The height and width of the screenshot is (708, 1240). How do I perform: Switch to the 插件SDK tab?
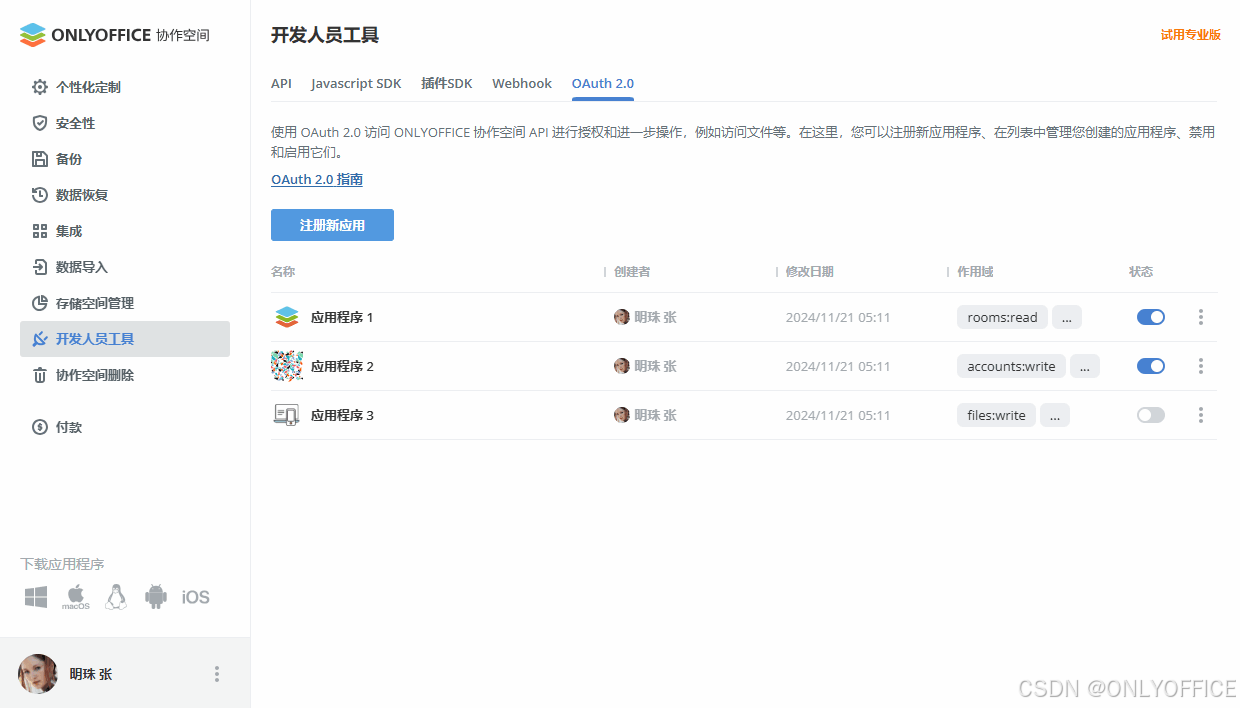click(446, 84)
